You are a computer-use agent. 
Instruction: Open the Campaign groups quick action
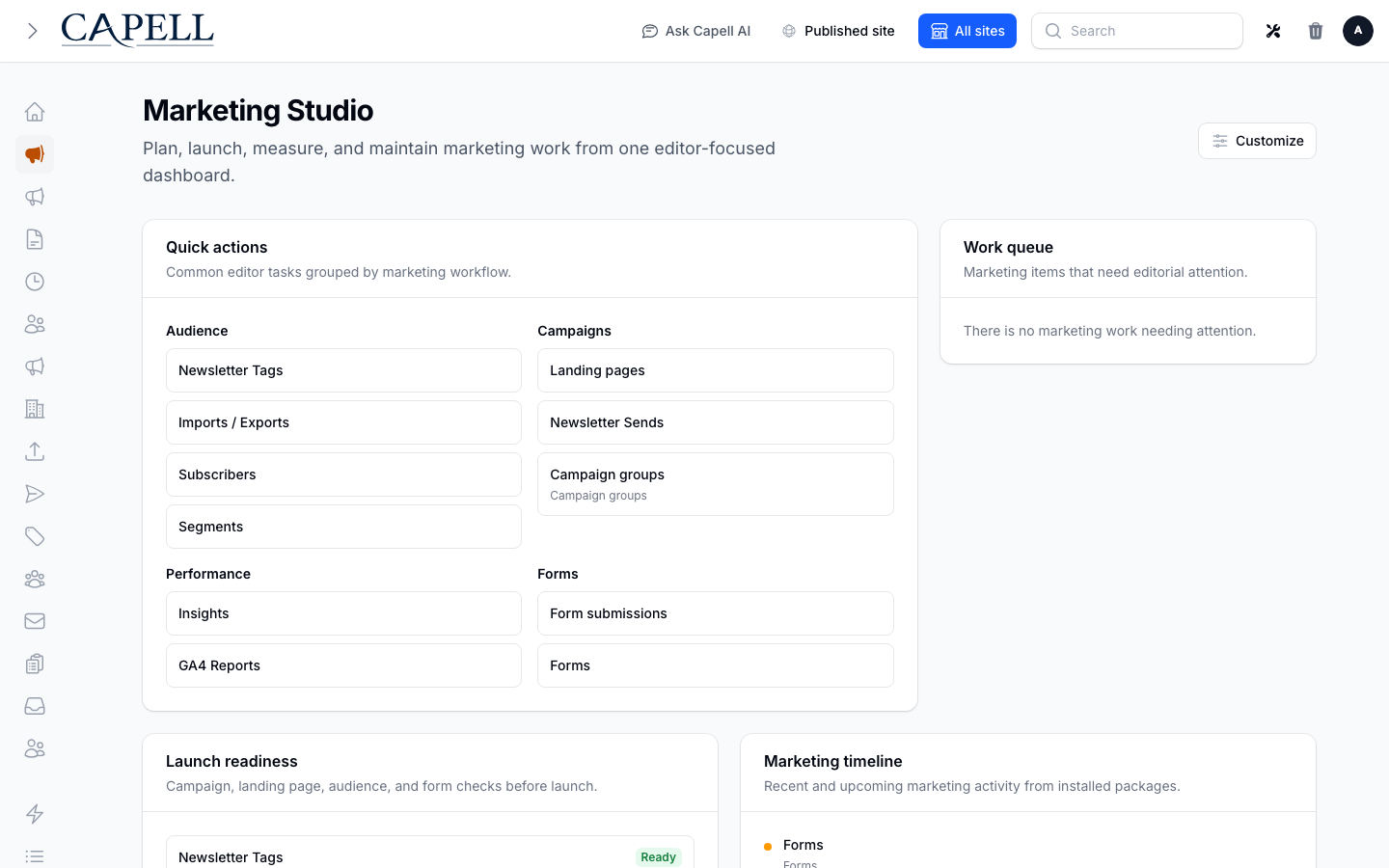tap(716, 484)
